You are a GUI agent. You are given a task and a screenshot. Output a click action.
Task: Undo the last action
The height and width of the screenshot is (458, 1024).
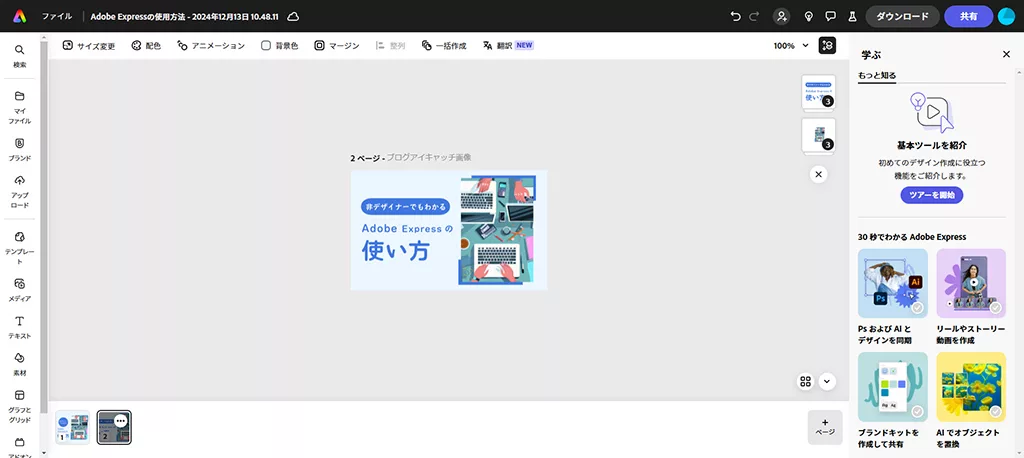pos(736,16)
